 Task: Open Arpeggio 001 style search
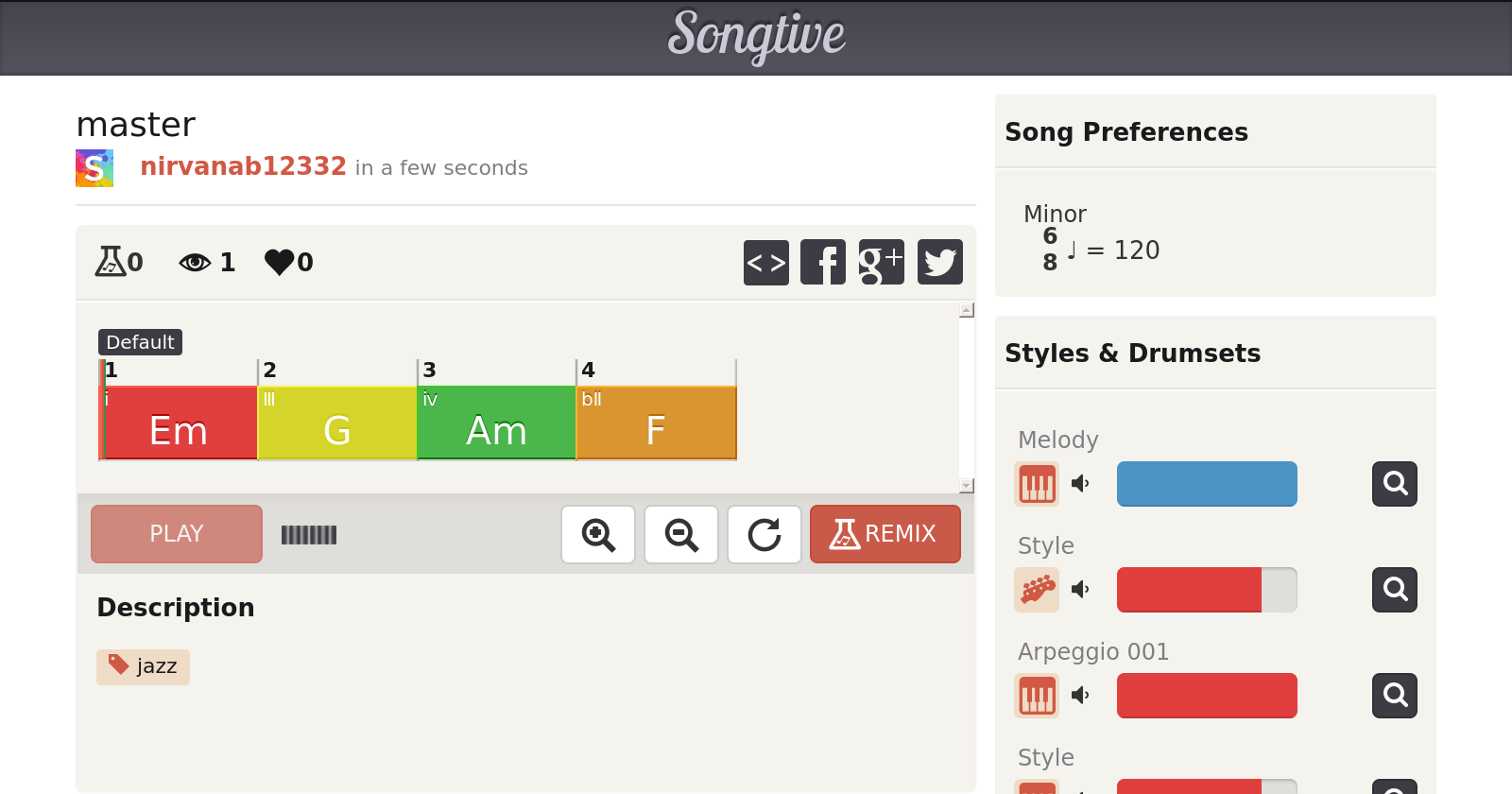click(1395, 696)
